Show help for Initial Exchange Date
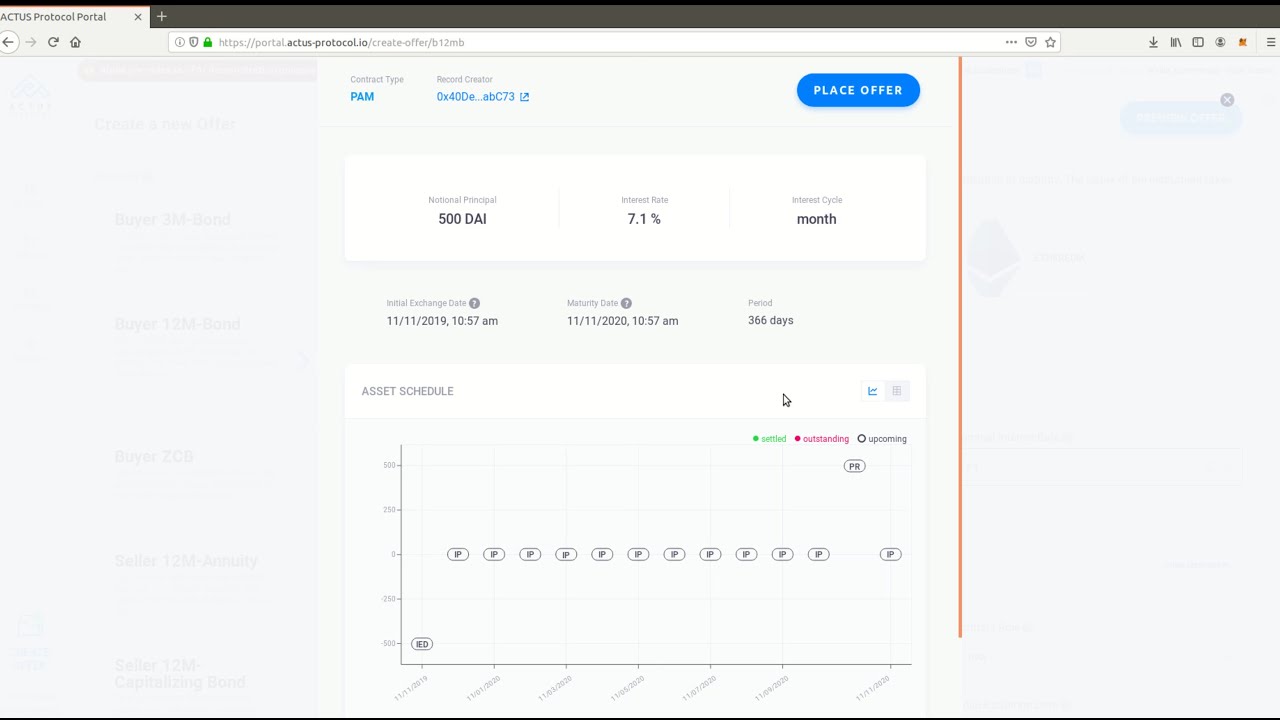1280x720 pixels. pos(474,303)
